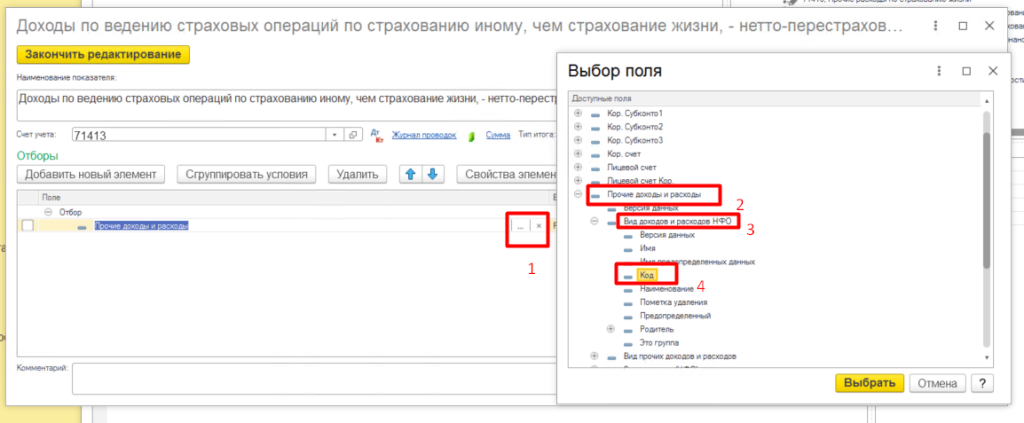Click Закончить редактирование button
Screen dimensions: 1024x423
pyautogui.click(x=103, y=54)
